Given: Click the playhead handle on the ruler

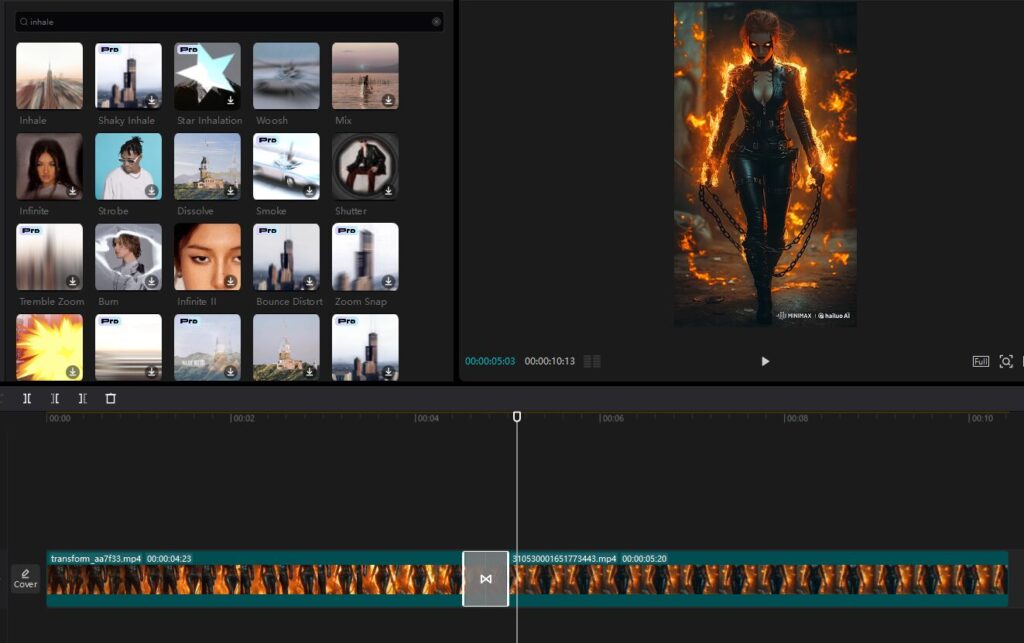Looking at the screenshot, I should 517,416.
